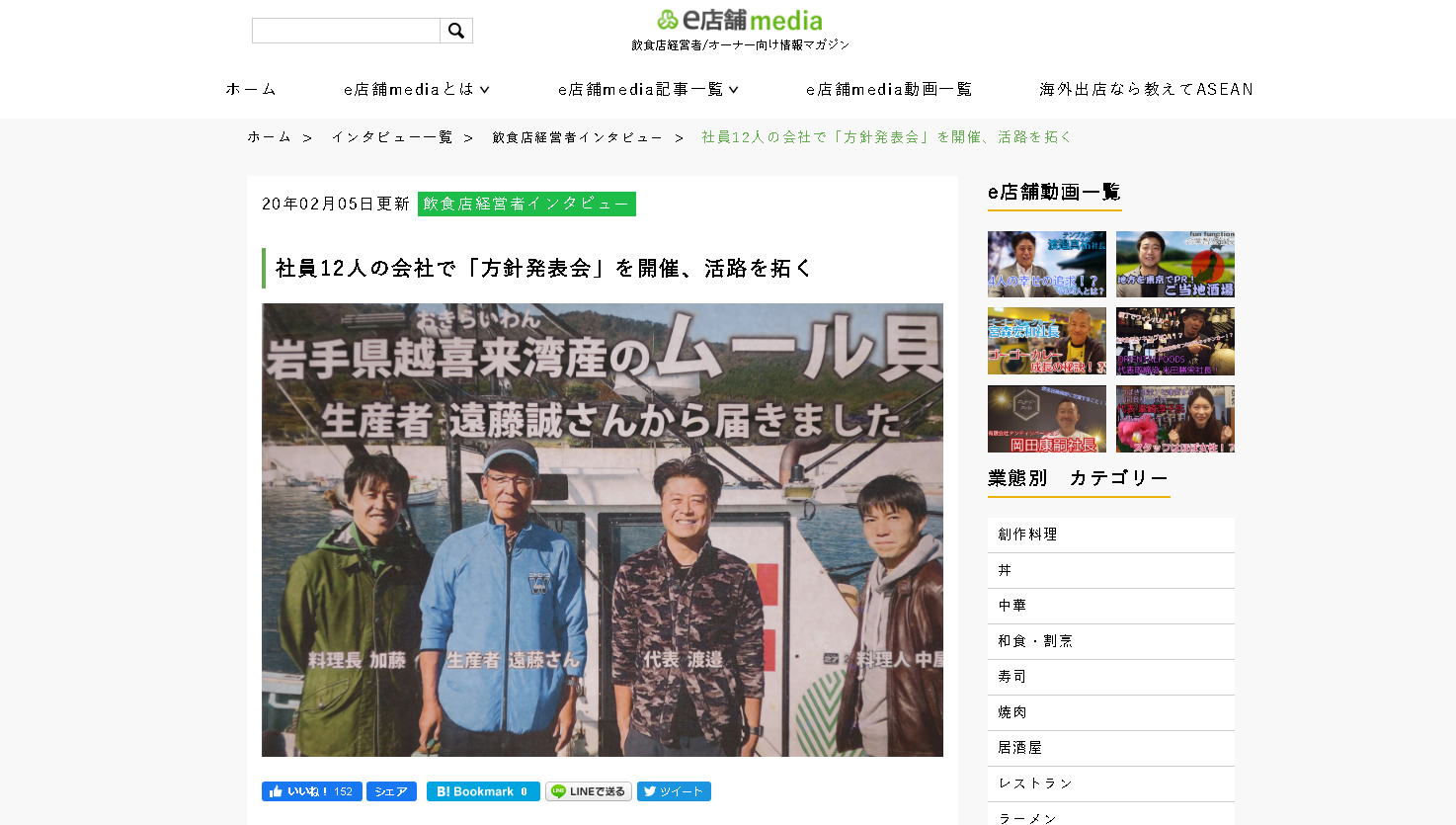
Task: Expand the e店舗media記事一覧 dropdown
Action: (647, 89)
